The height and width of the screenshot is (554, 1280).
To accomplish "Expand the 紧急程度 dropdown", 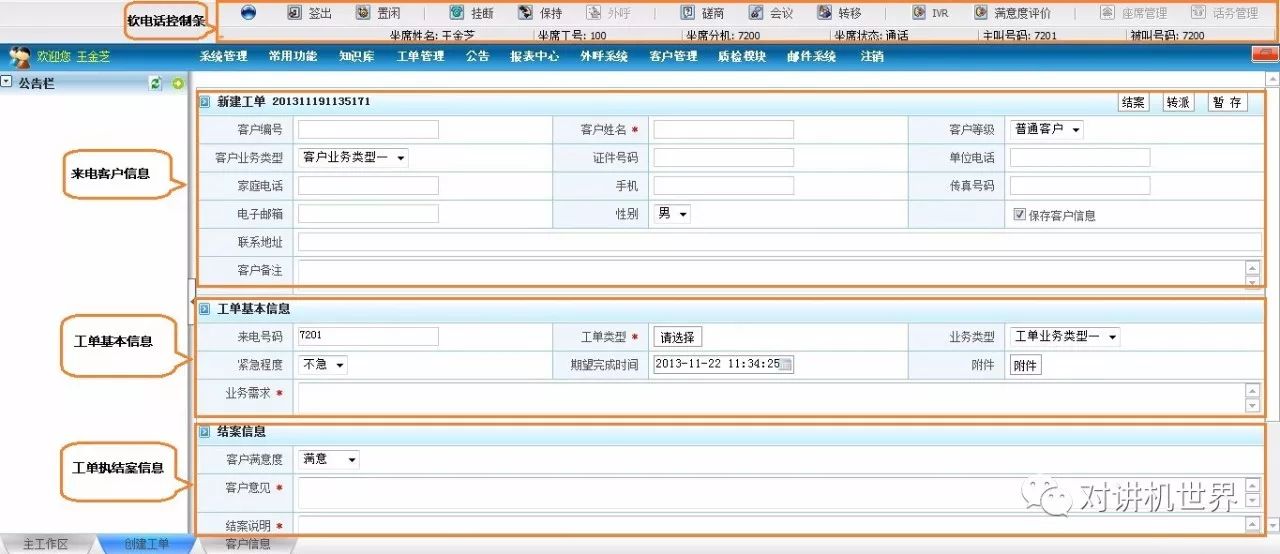I will point(323,365).
